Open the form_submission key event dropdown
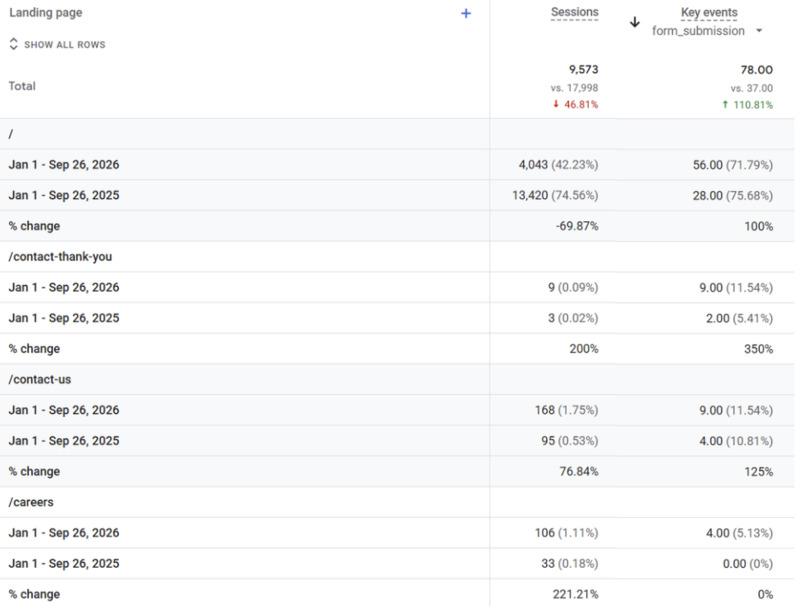The image size is (800, 612). 707,31
